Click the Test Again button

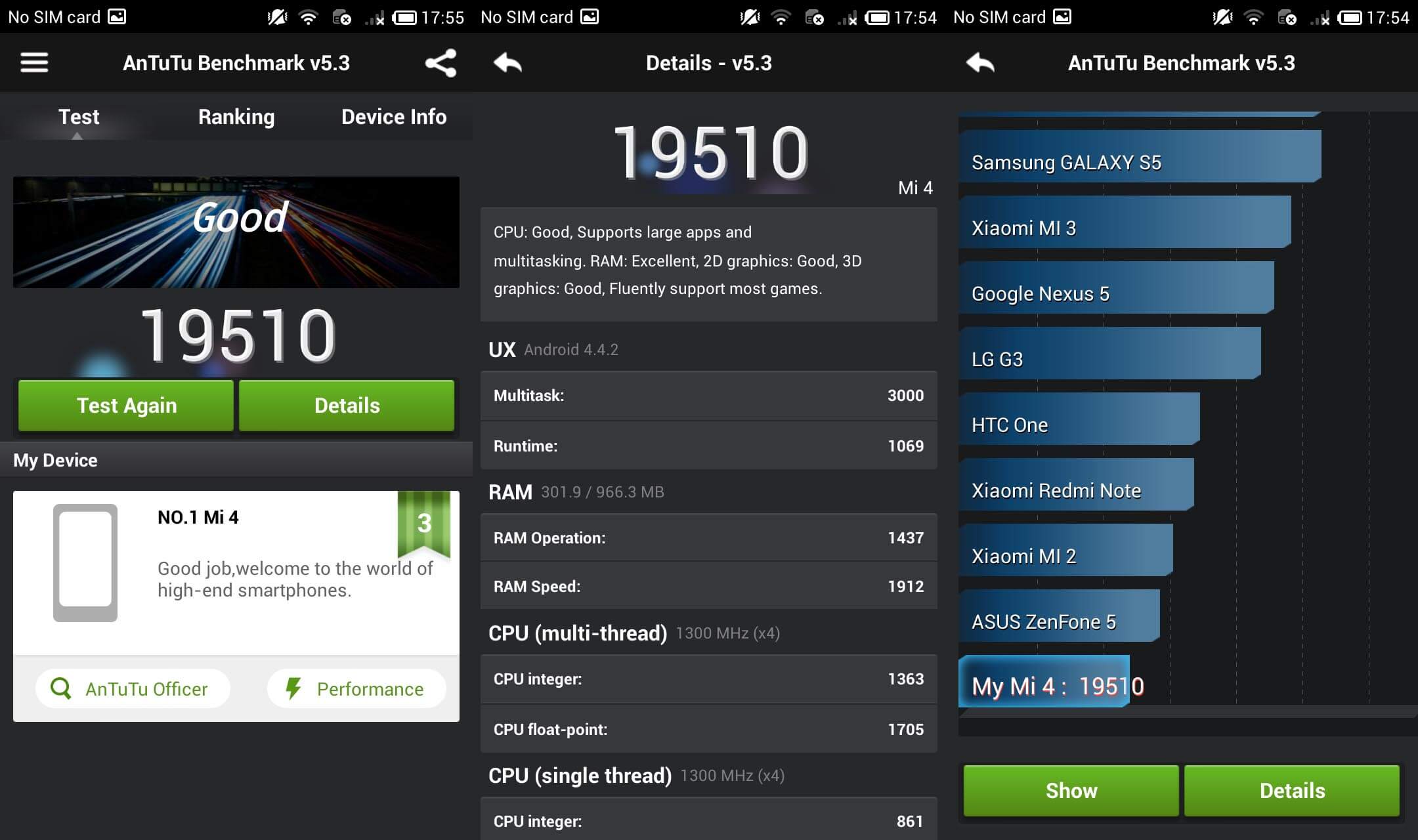pos(127,405)
